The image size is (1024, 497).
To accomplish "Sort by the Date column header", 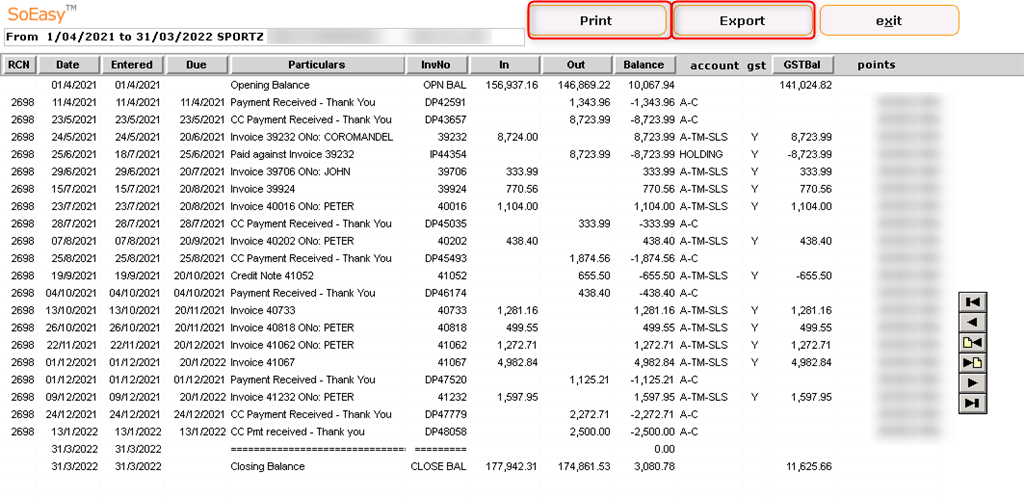I will (68, 65).
